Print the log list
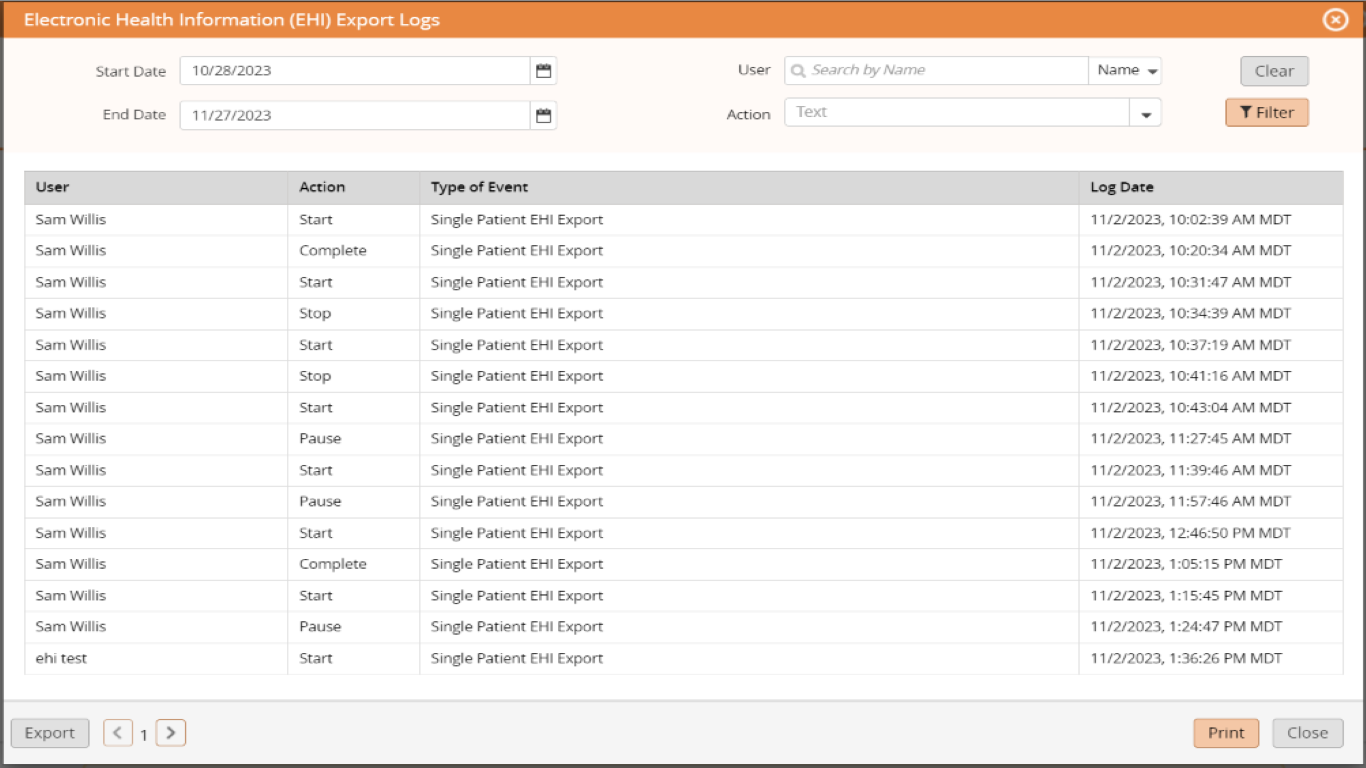The height and width of the screenshot is (768, 1366). (x=1226, y=733)
